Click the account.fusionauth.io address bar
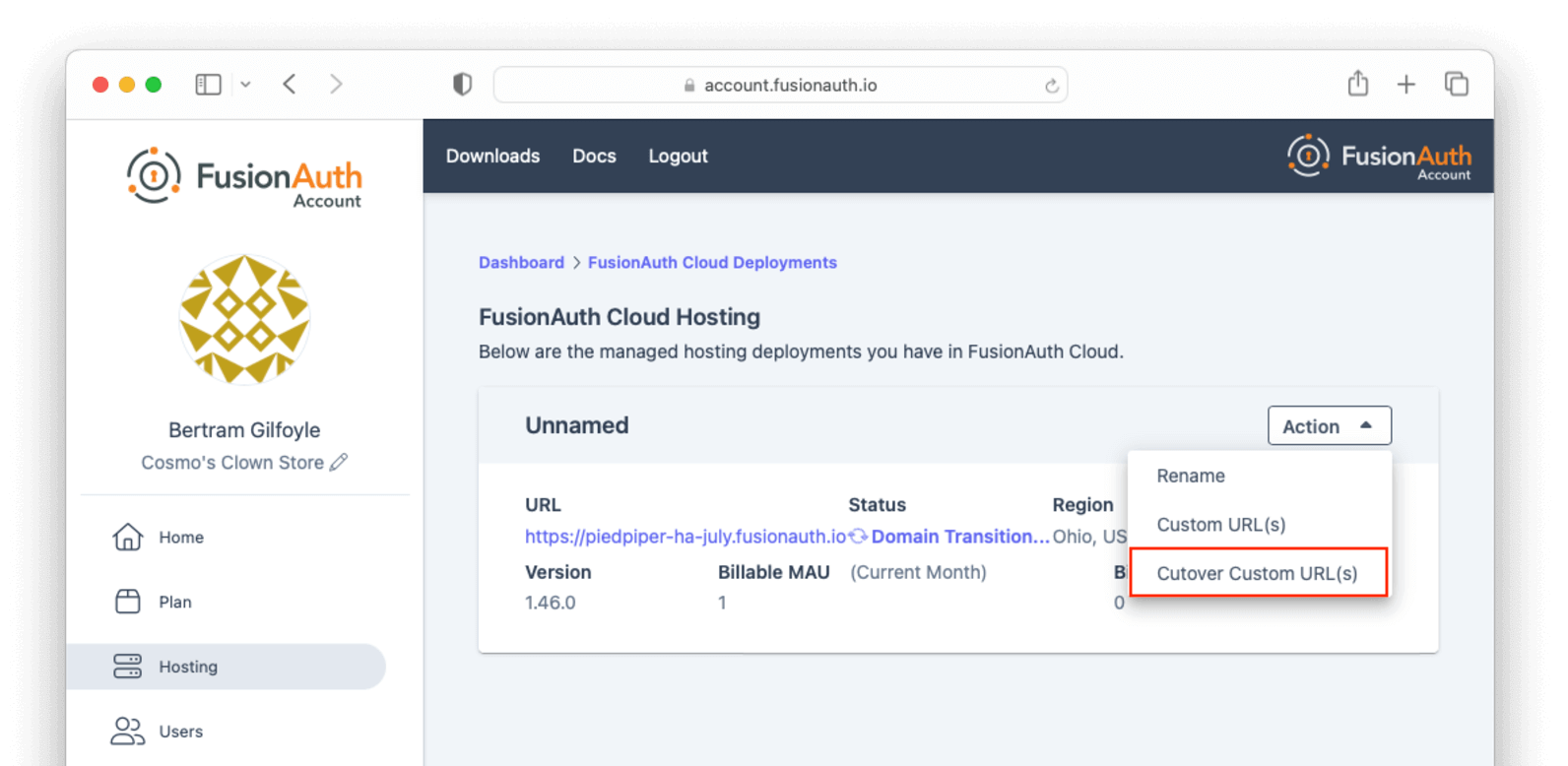Image resolution: width=1568 pixels, height=766 pixels. (780, 85)
